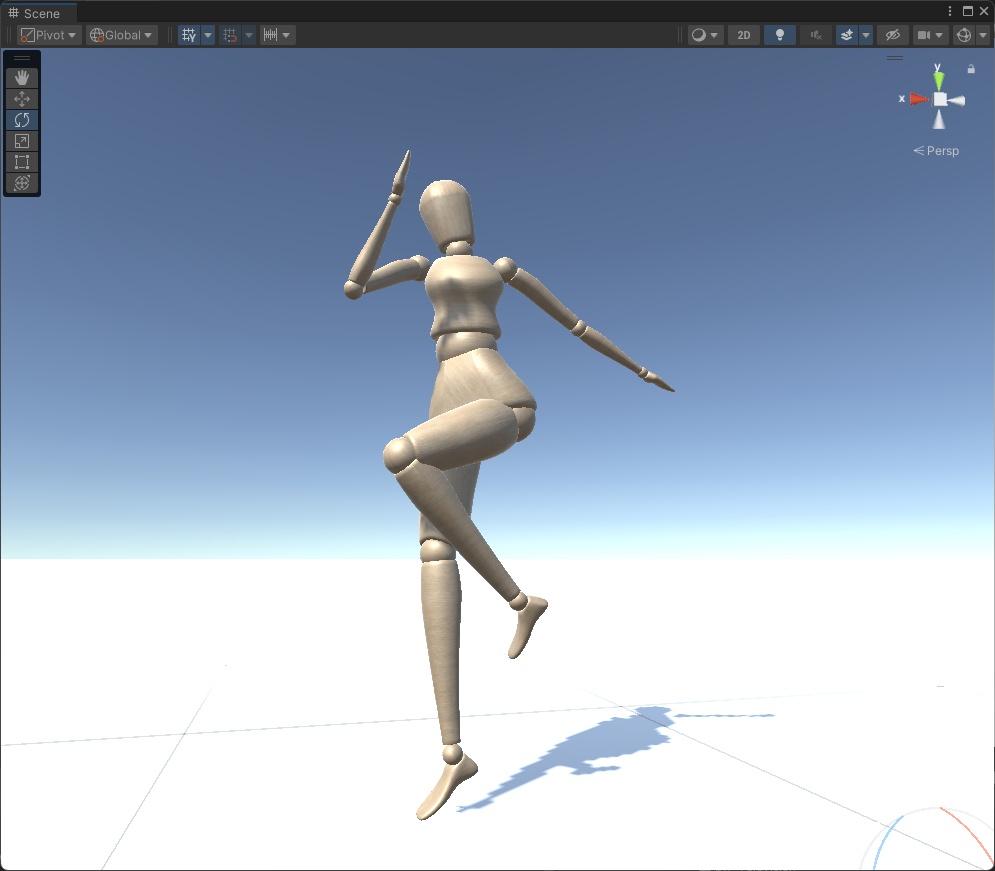The height and width of the screenshot is (871, 995).
Task: Select the Move tool
Action: (22, 98)
